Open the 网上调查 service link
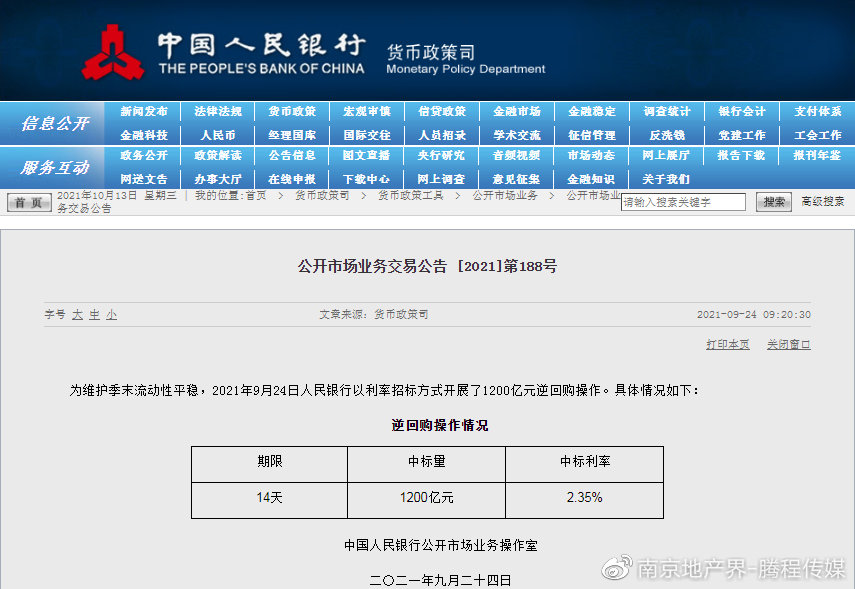 [x=441, y=179]
